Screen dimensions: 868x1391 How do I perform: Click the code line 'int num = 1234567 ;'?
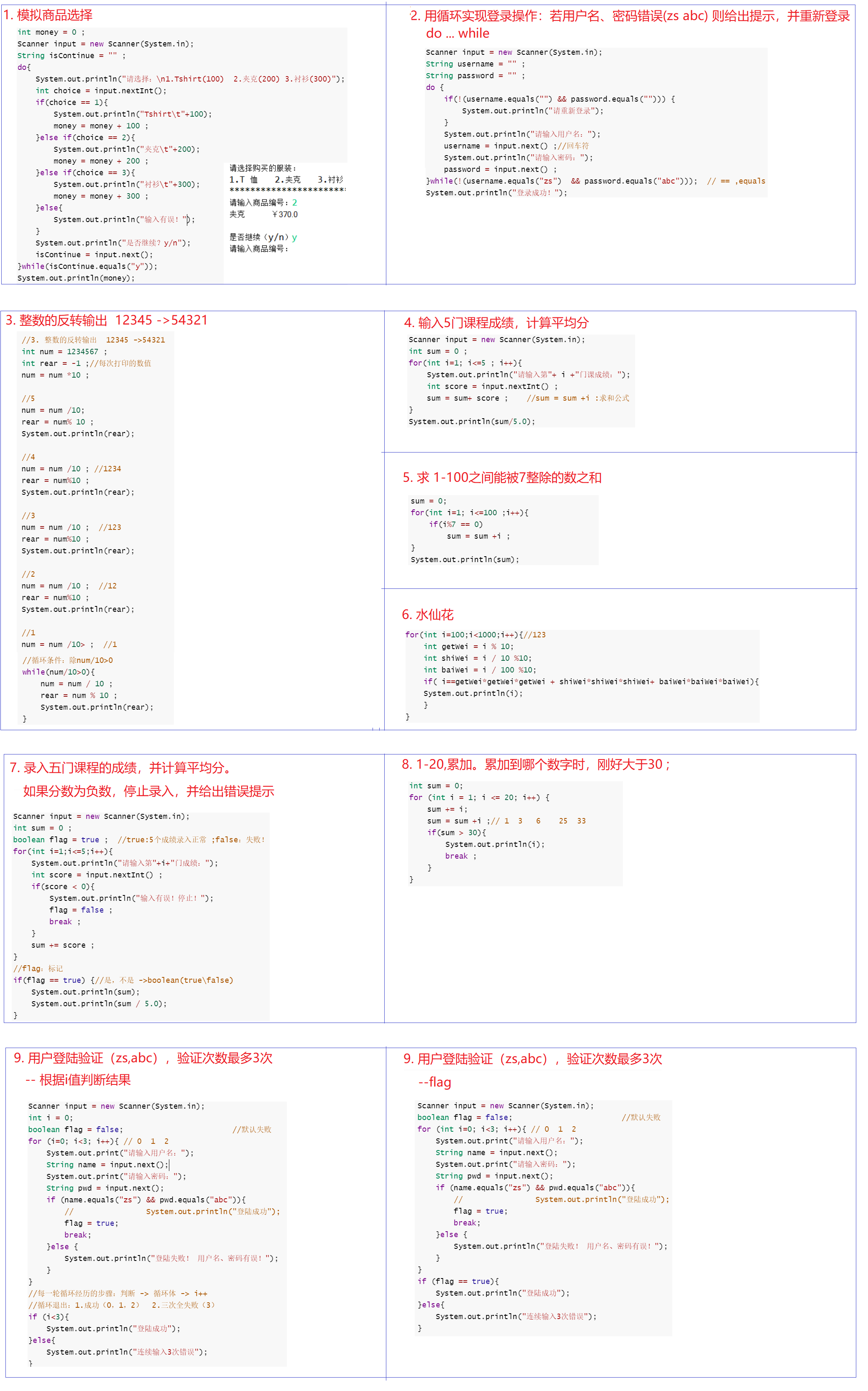[64, 351]
